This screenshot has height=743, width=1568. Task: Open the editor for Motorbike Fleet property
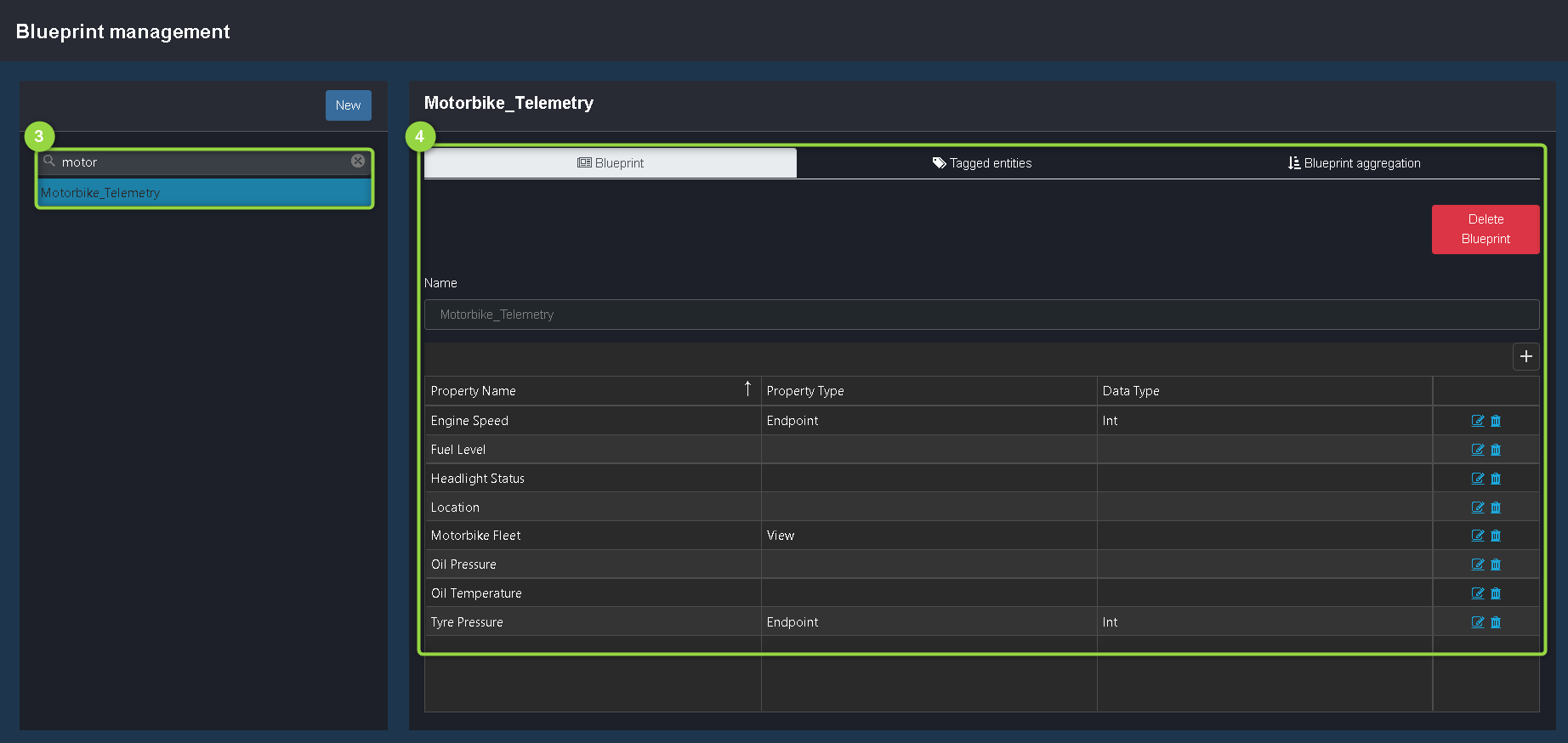point(1477,536)
